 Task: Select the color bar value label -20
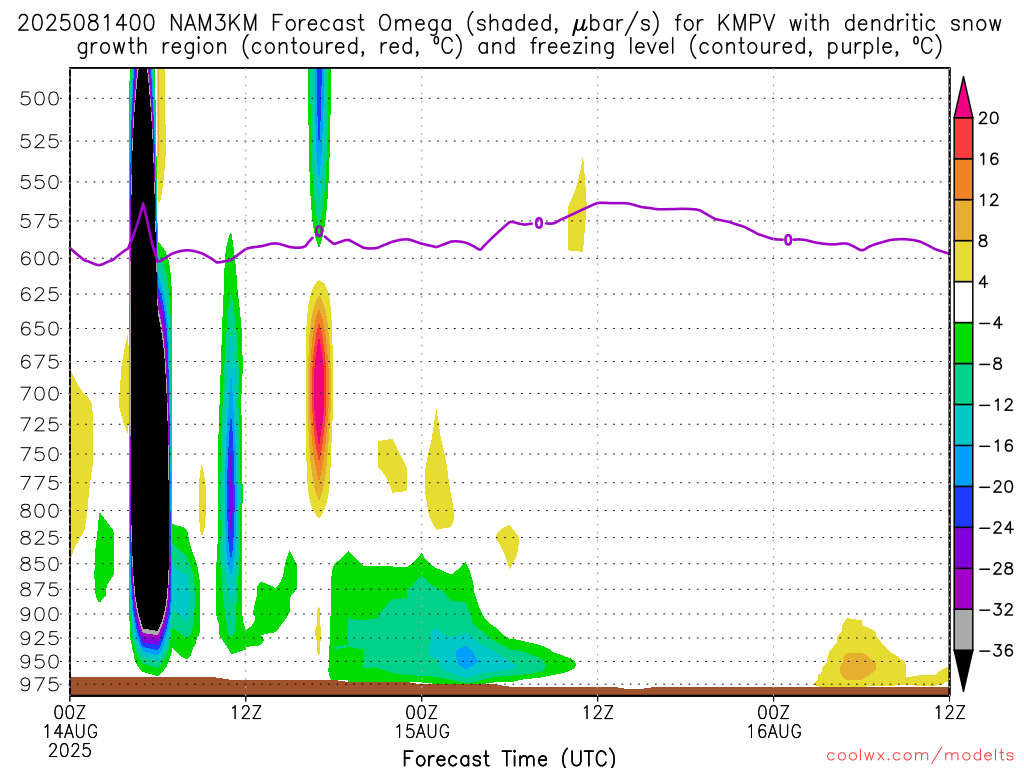point(996,487)
